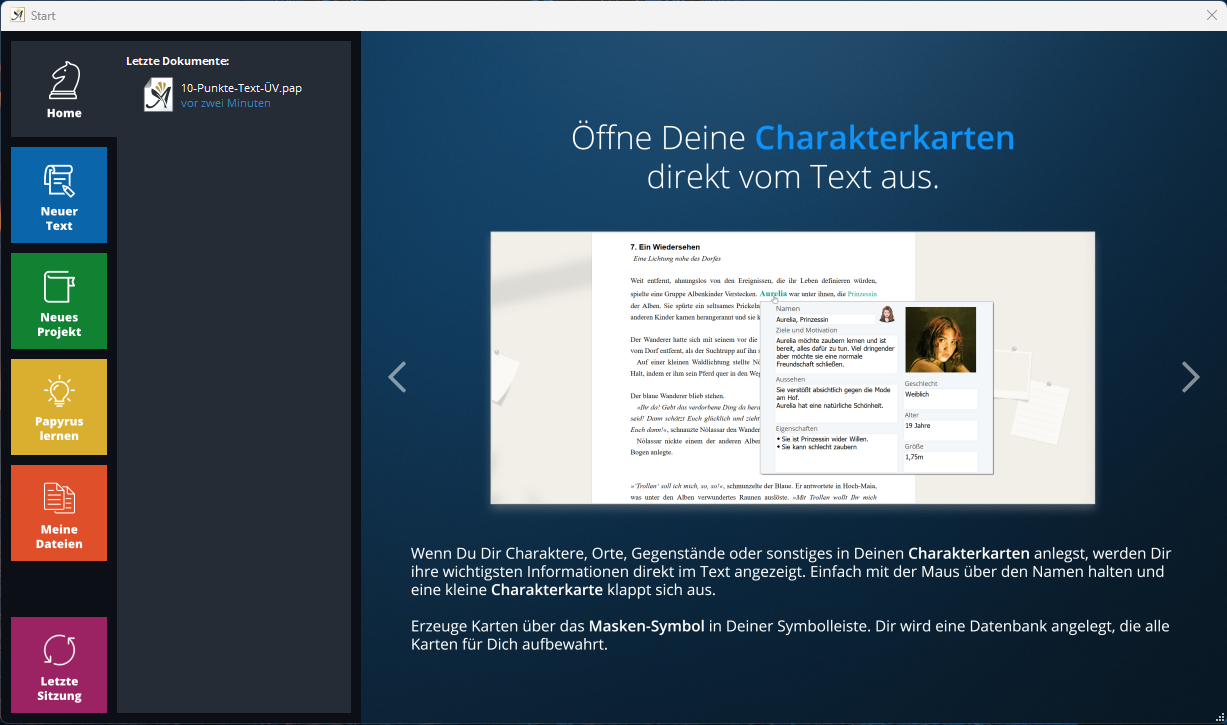Restore Letzte Sitzung tile
Image resolution: width=1227 pixels, height=725 pixels.
(x=59, y=665)
